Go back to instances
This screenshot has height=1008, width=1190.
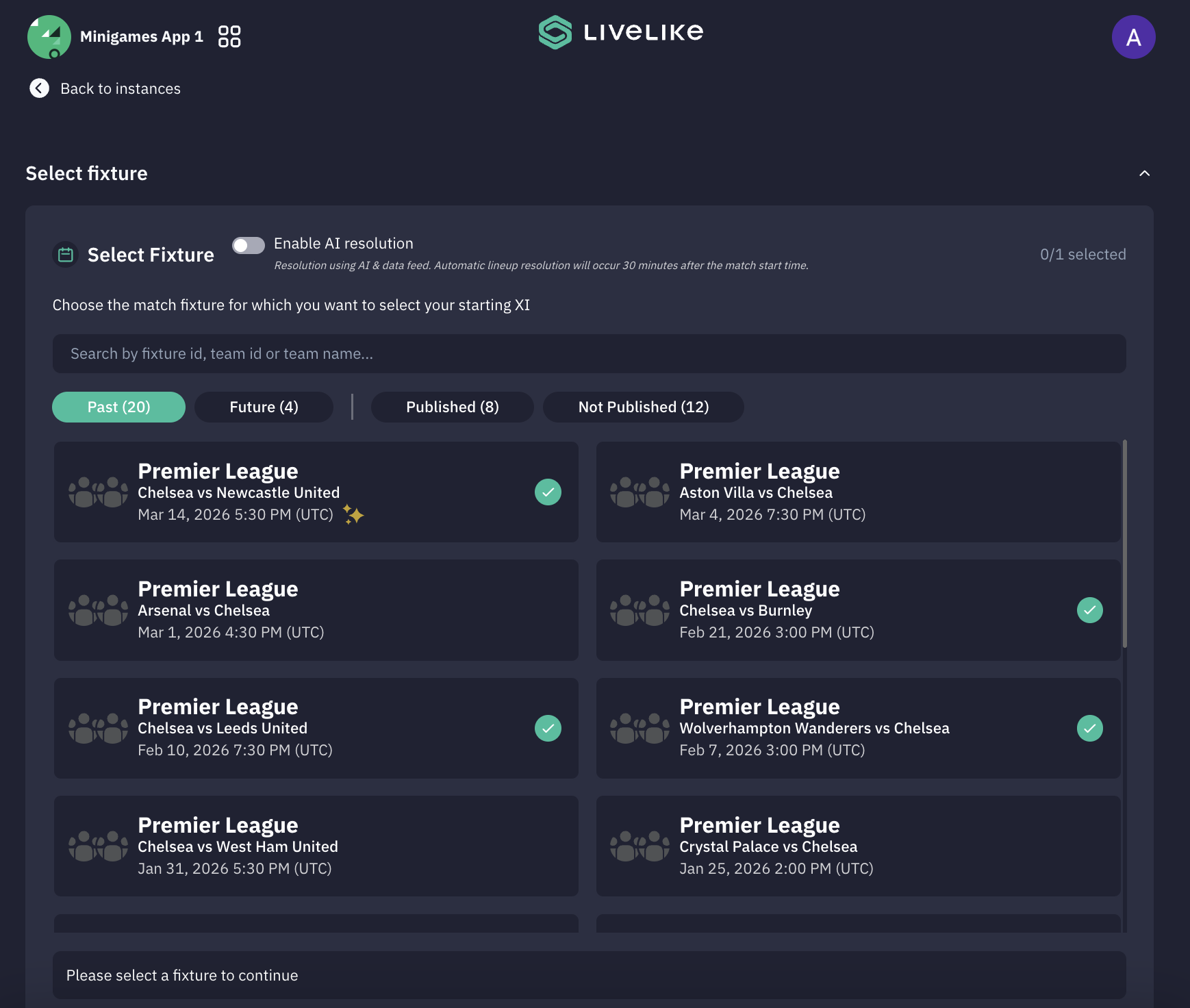tap(121, 88)
